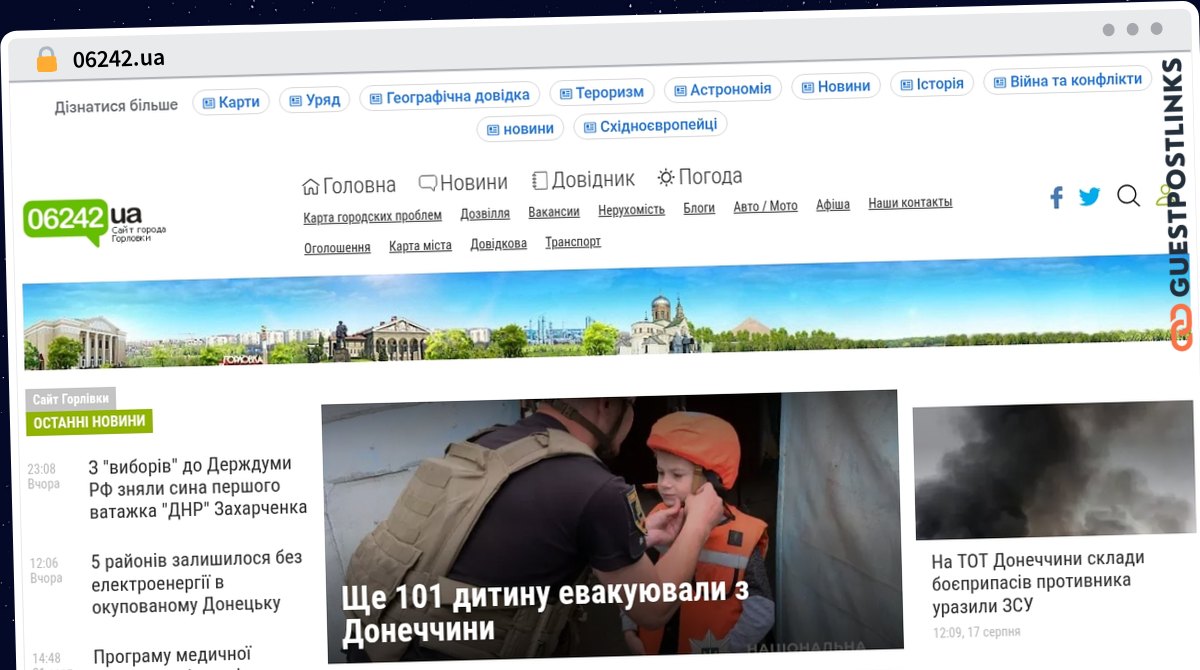Open the Довідкова link
This screenshot has width=1200, height=670.
pos(498,243)
